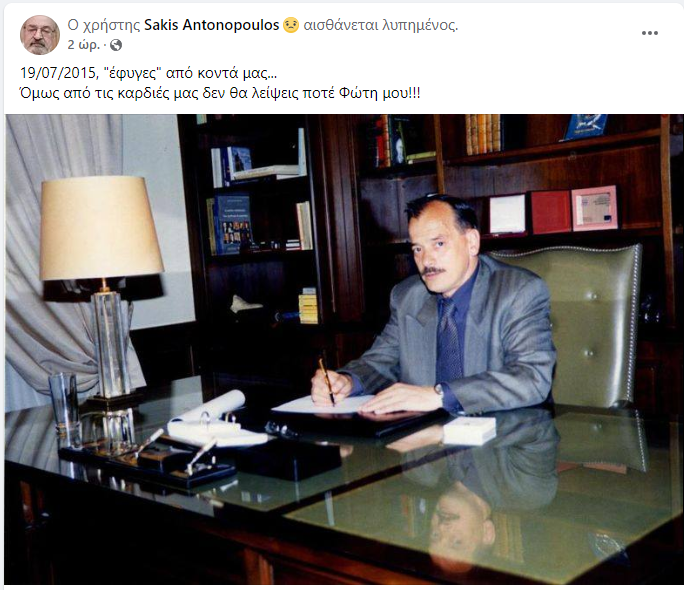Open Sakis Antonopoulos profile name link
Image resolution: width=684 pixels, height=590 pixels.
[212, 25]
